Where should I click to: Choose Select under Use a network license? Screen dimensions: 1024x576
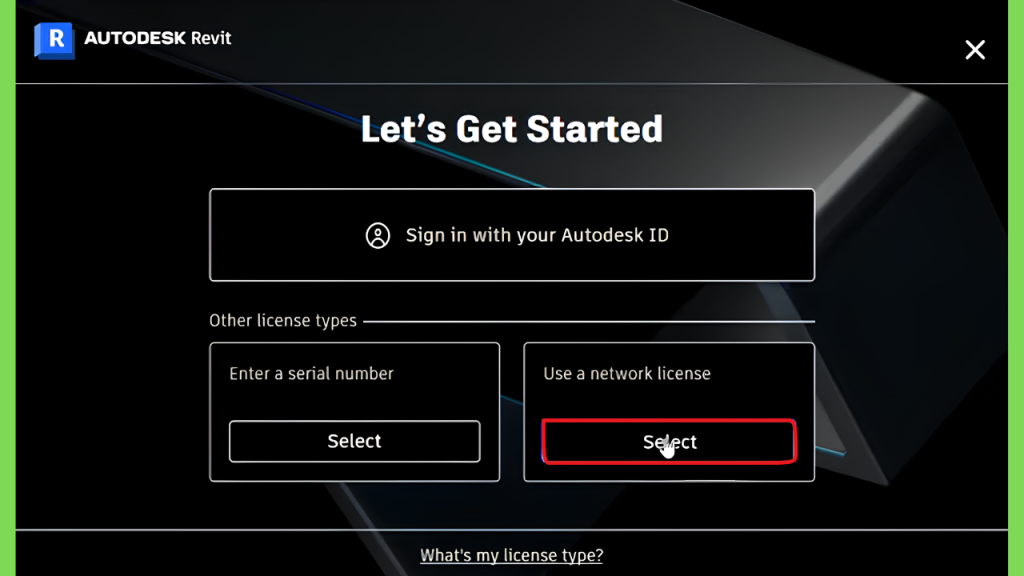(669, 442)
